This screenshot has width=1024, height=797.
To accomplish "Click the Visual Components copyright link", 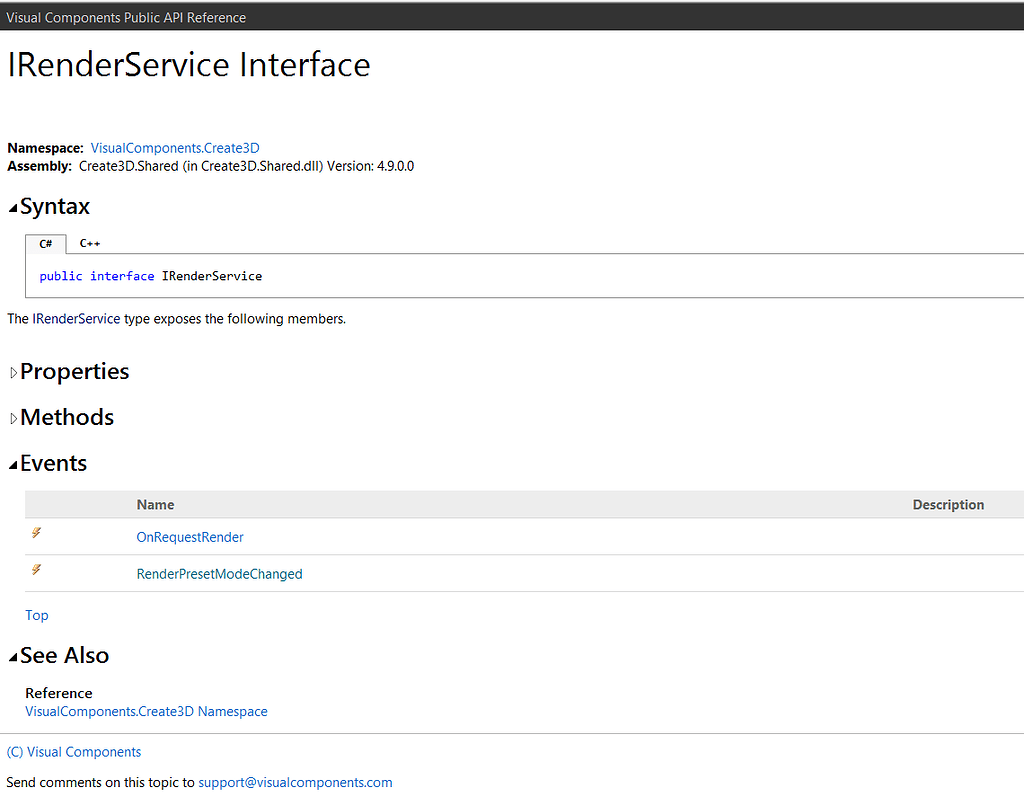I will click(74, 751).
